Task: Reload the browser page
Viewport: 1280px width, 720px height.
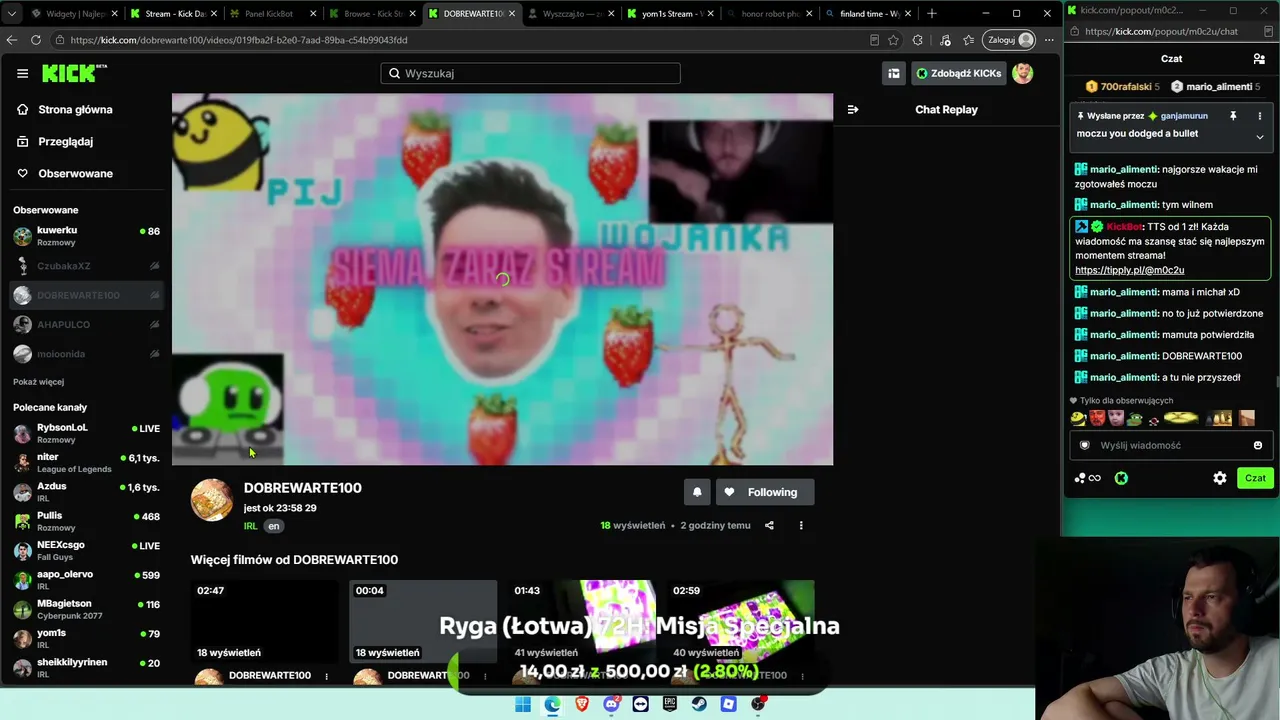Action: (36, 40)
